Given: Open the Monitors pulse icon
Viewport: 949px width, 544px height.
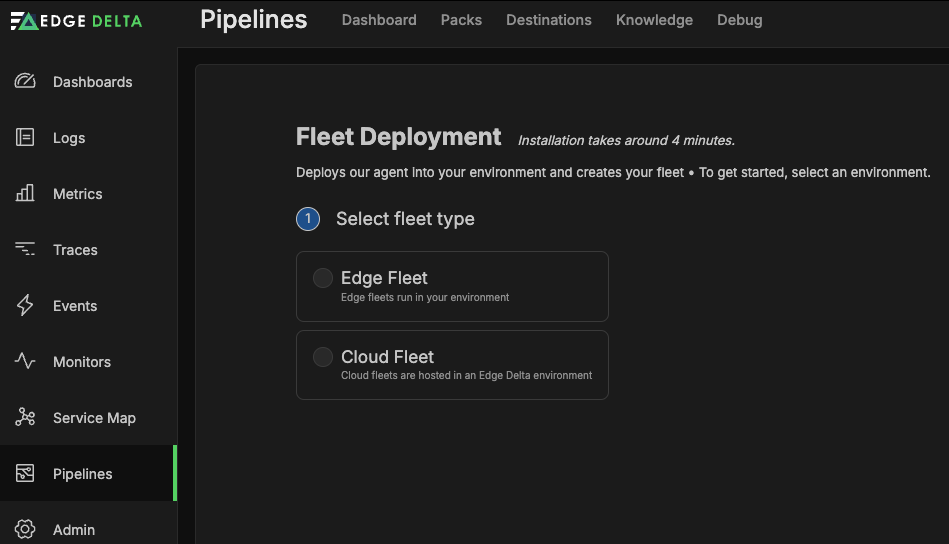Looking at the screenshot, I should [25, 362].
